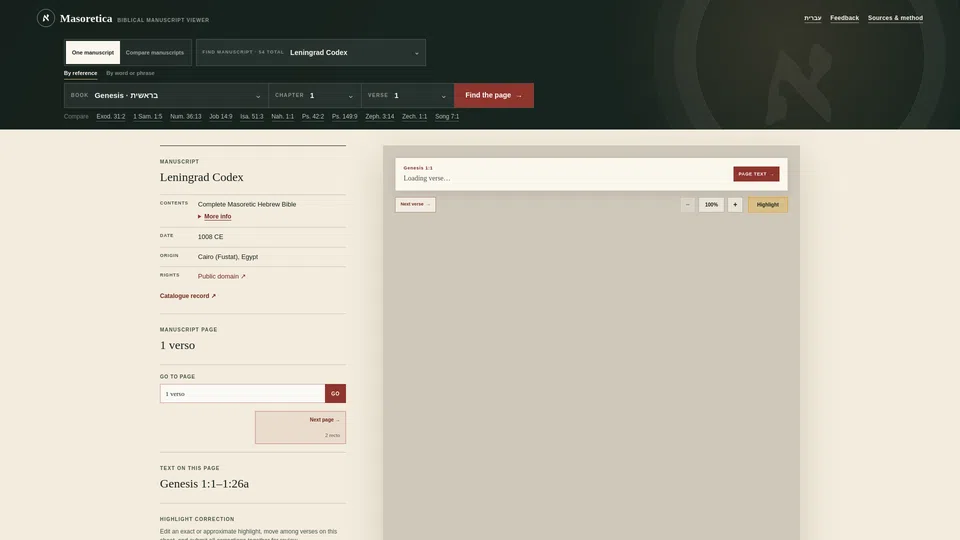
Task: Compare verse Num. 36:13
Action: click(186, 116)
